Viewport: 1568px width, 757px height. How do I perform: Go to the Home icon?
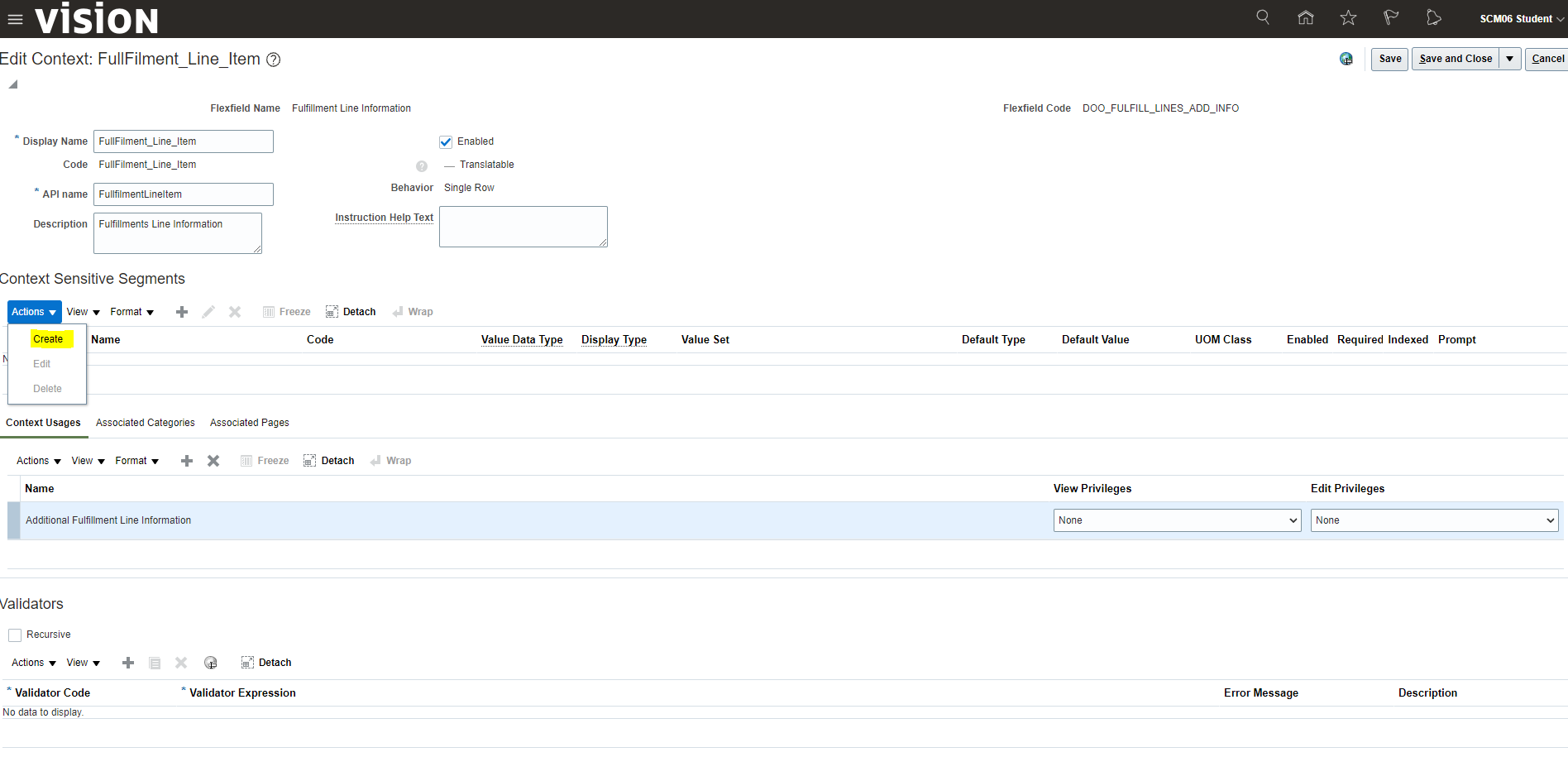tap(1306, 17)
